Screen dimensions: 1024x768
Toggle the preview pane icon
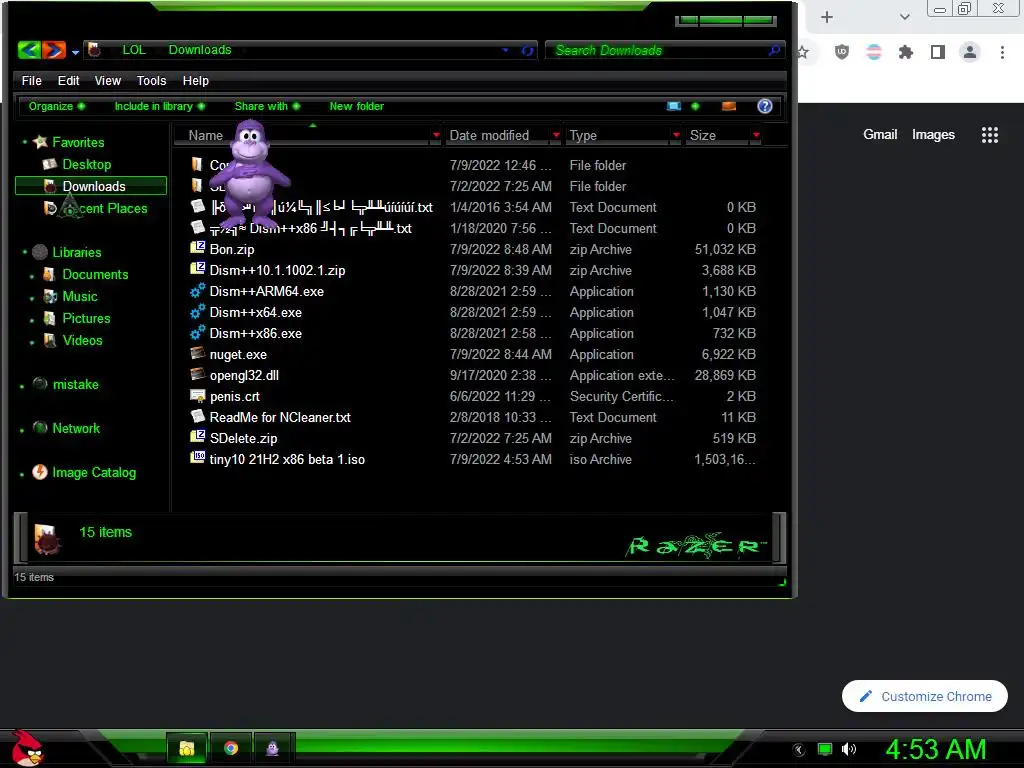click(729, 106)
